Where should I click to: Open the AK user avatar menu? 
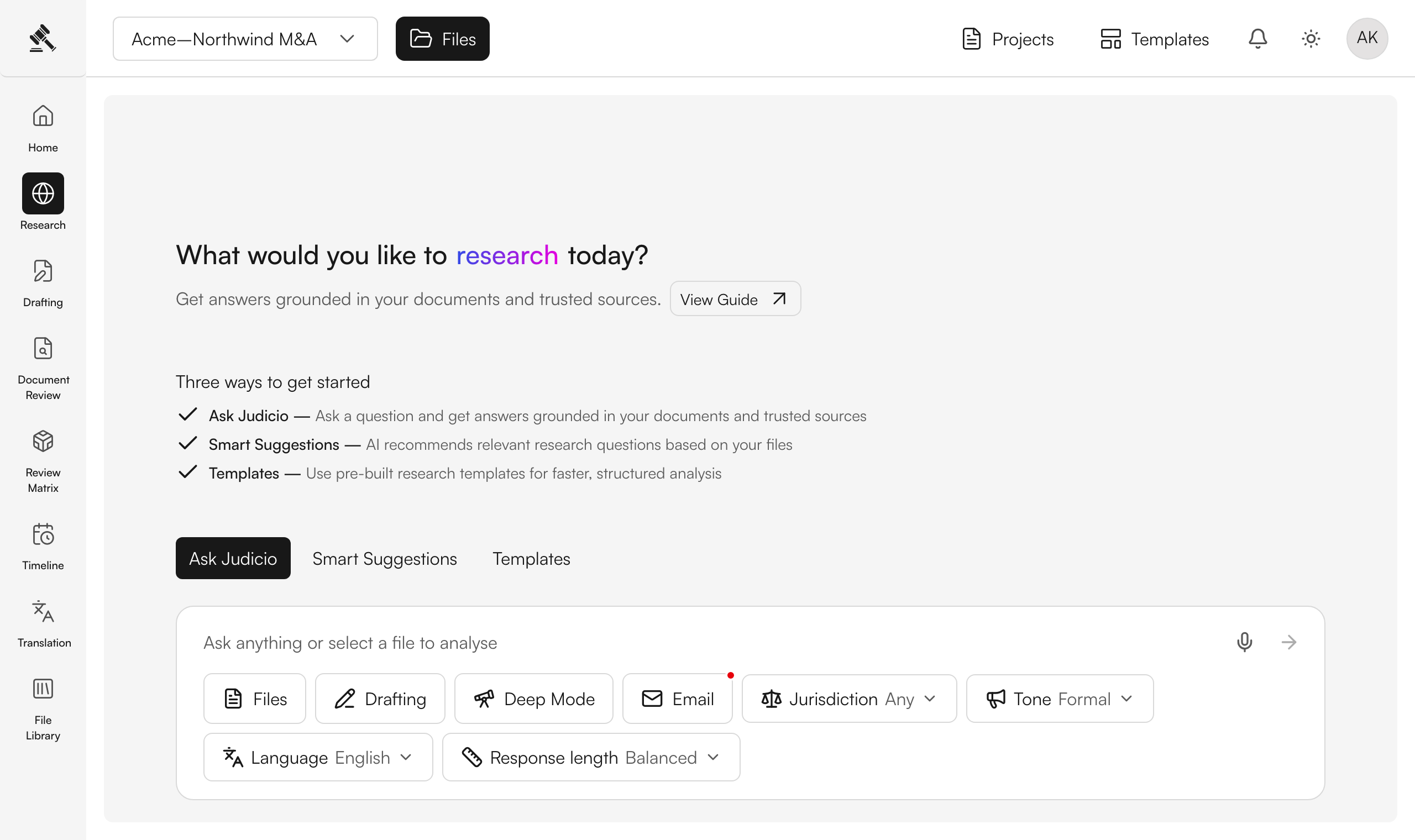pyautogui.click(x=1367, y=39)
